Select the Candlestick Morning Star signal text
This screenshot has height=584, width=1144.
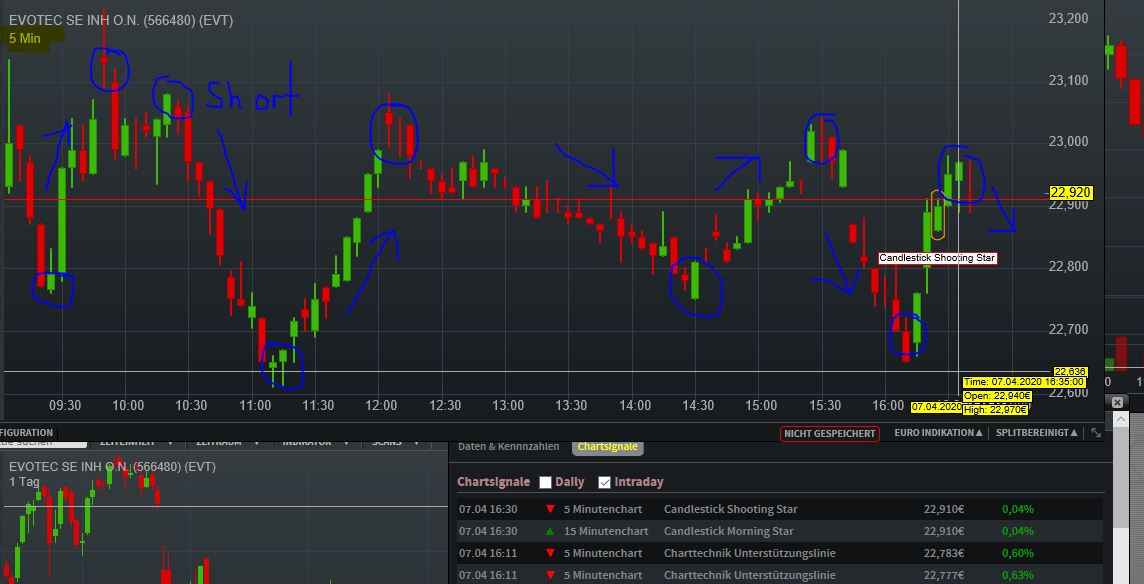pyautogui.click(x=728, y=531)
